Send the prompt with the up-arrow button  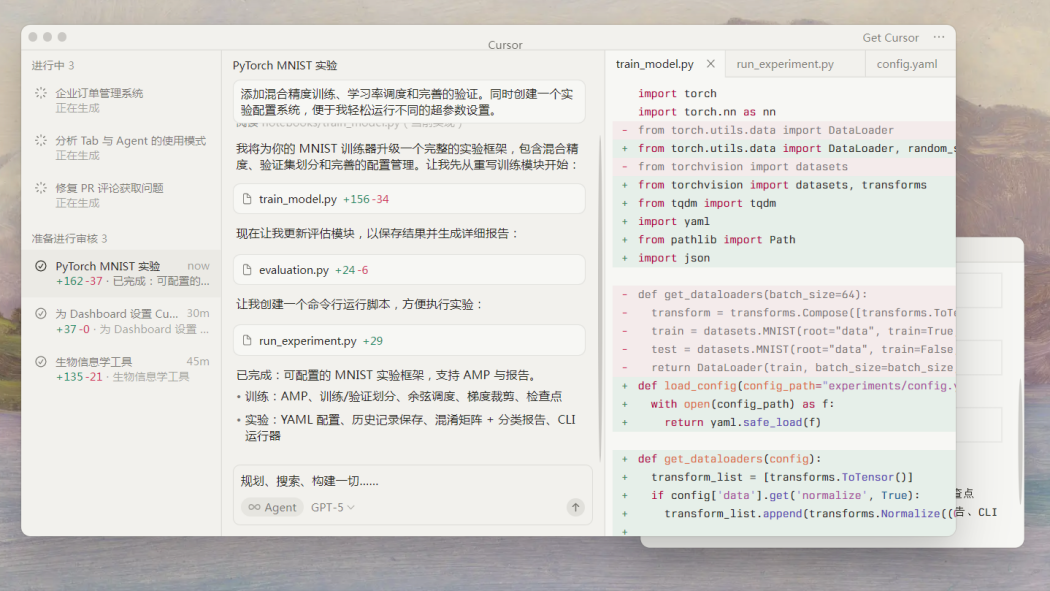[x=575, y=507]
